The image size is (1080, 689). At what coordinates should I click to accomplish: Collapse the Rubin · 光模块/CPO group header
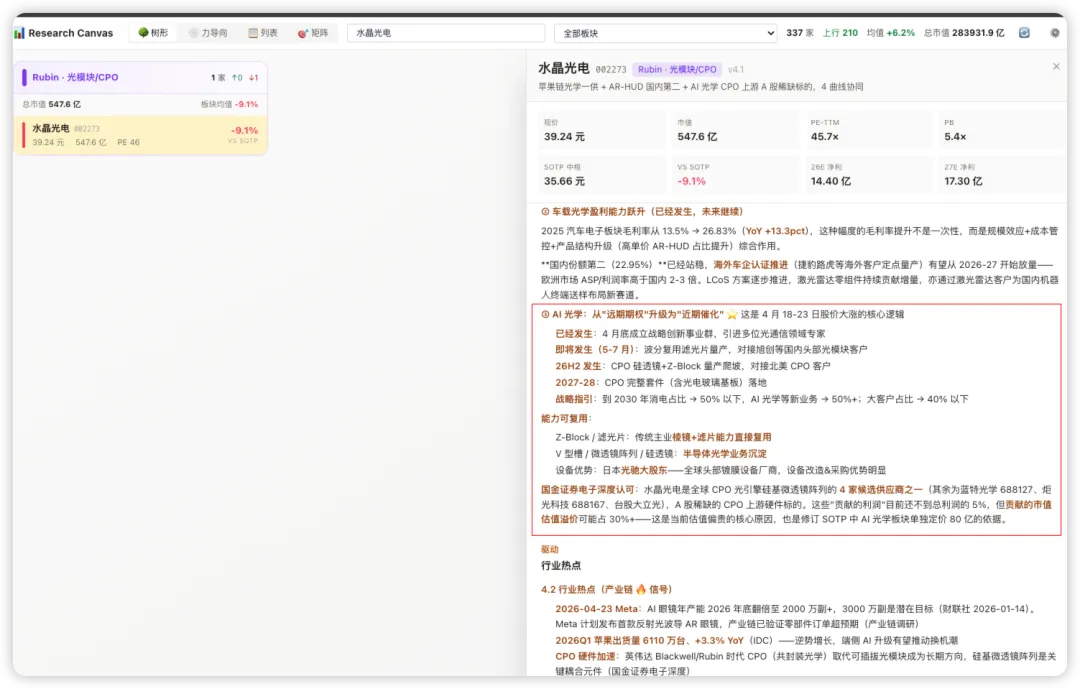tap(141, 77)
